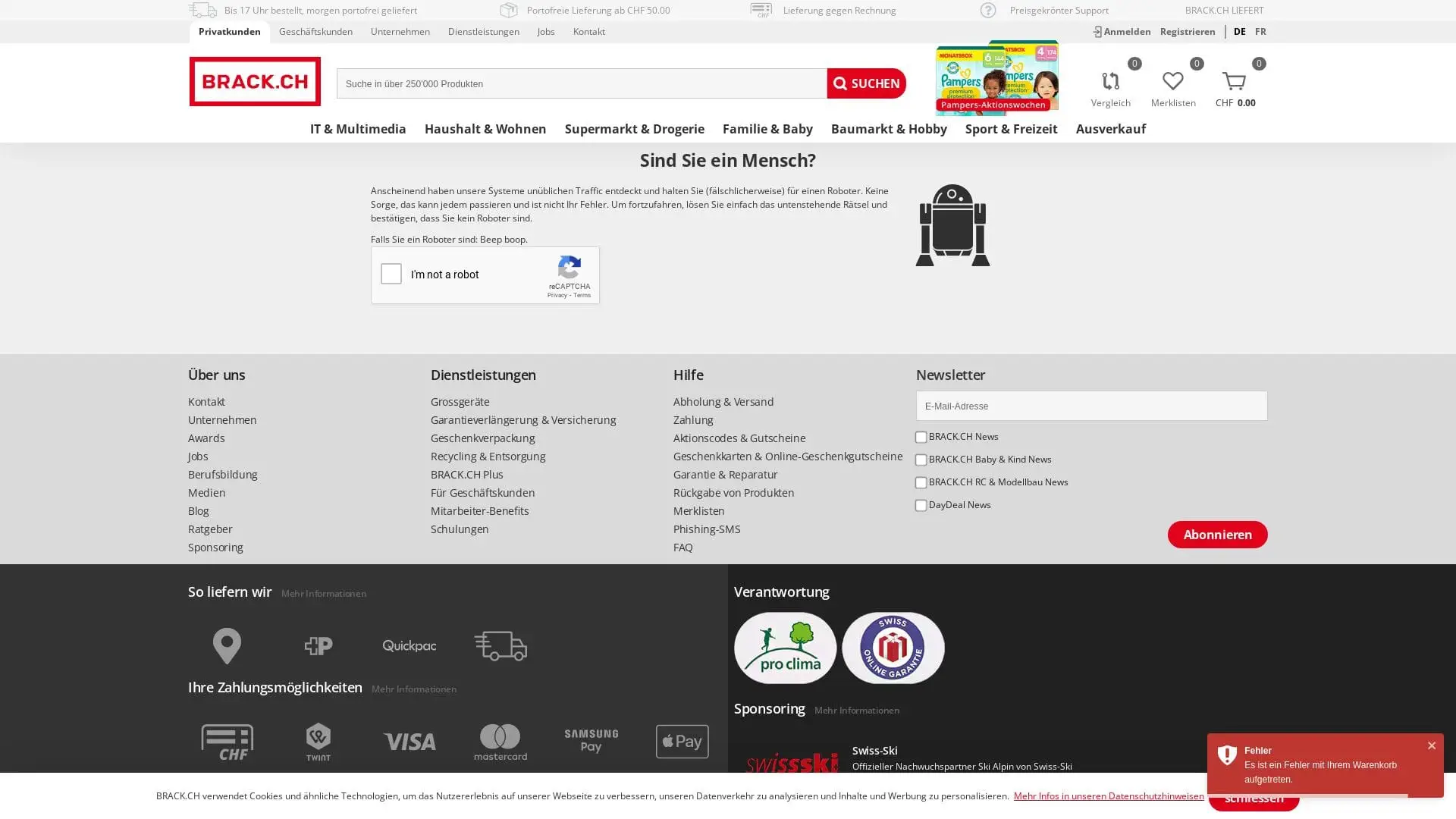This screenshot has height=819, width=1456.
Task: Click the TWINT payment icon
Action: pyautogui.click(x=318, y=742)
